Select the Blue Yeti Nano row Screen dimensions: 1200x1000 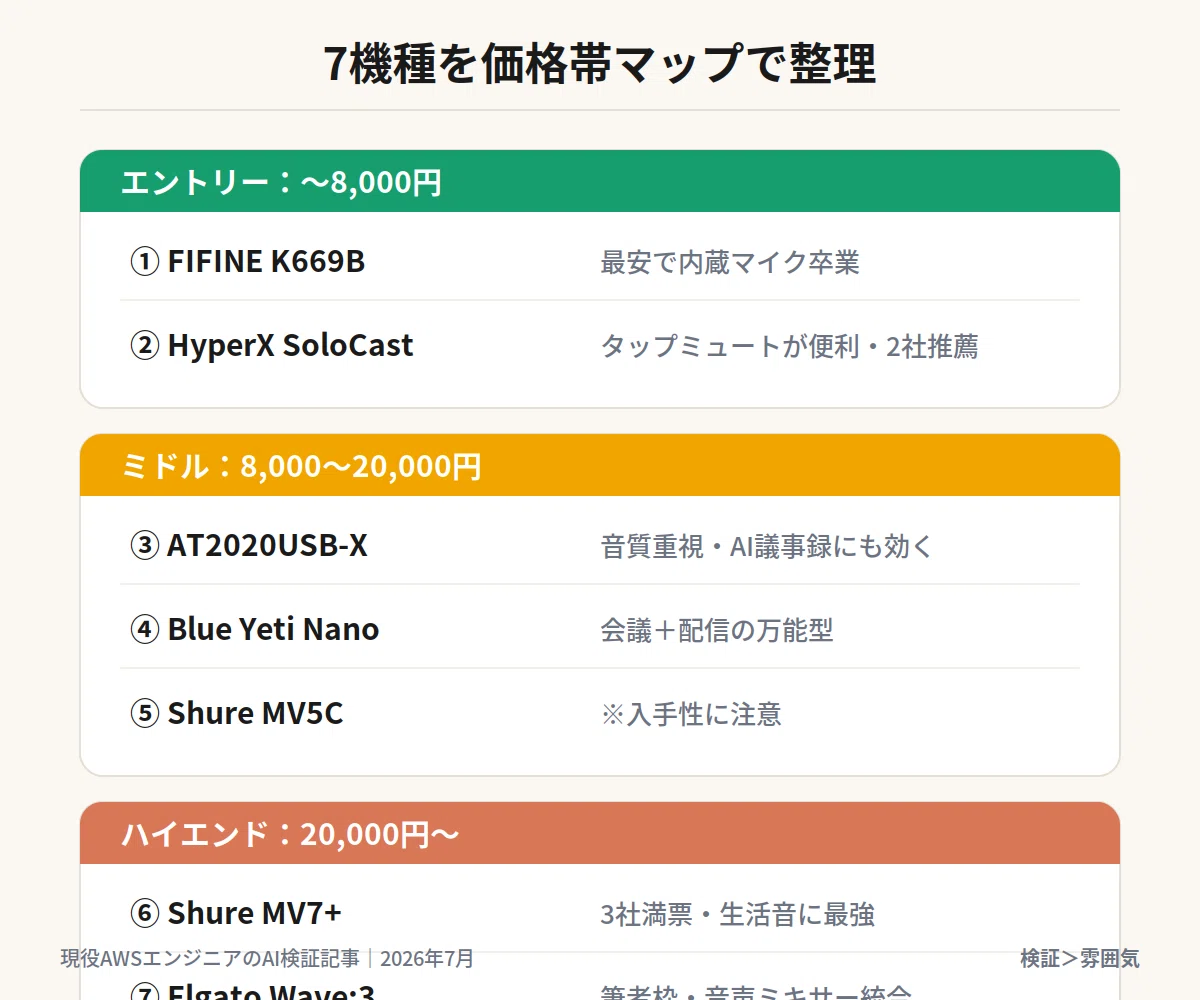point(600,630)
